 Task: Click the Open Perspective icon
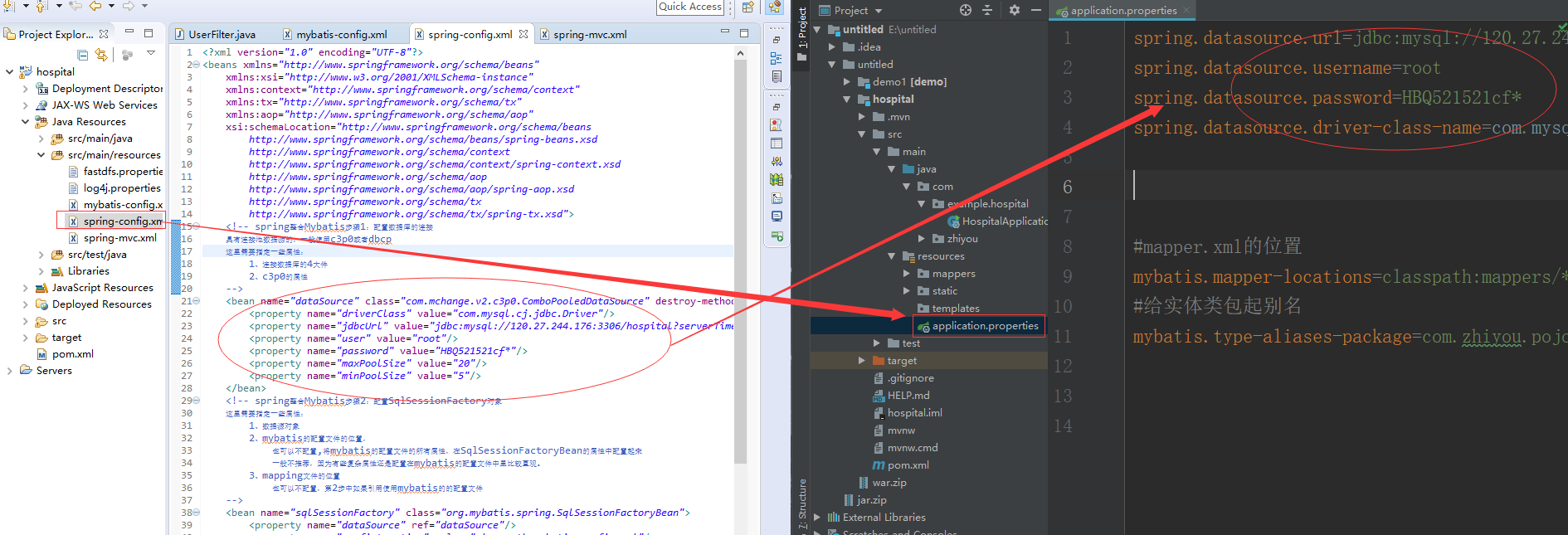(x=748, y=7)
